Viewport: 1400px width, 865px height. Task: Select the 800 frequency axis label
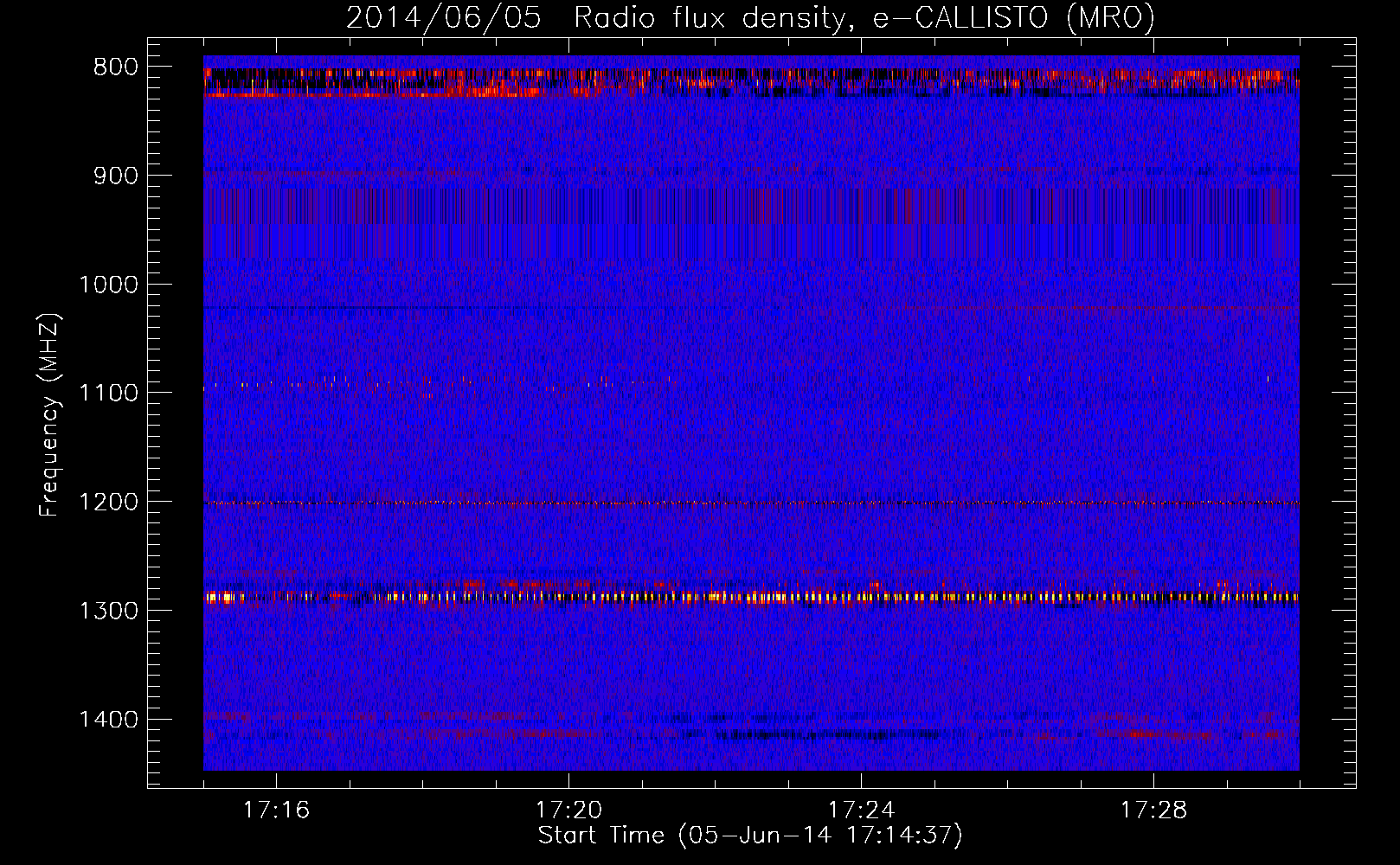pyautogui.click(x=116, y=67)
